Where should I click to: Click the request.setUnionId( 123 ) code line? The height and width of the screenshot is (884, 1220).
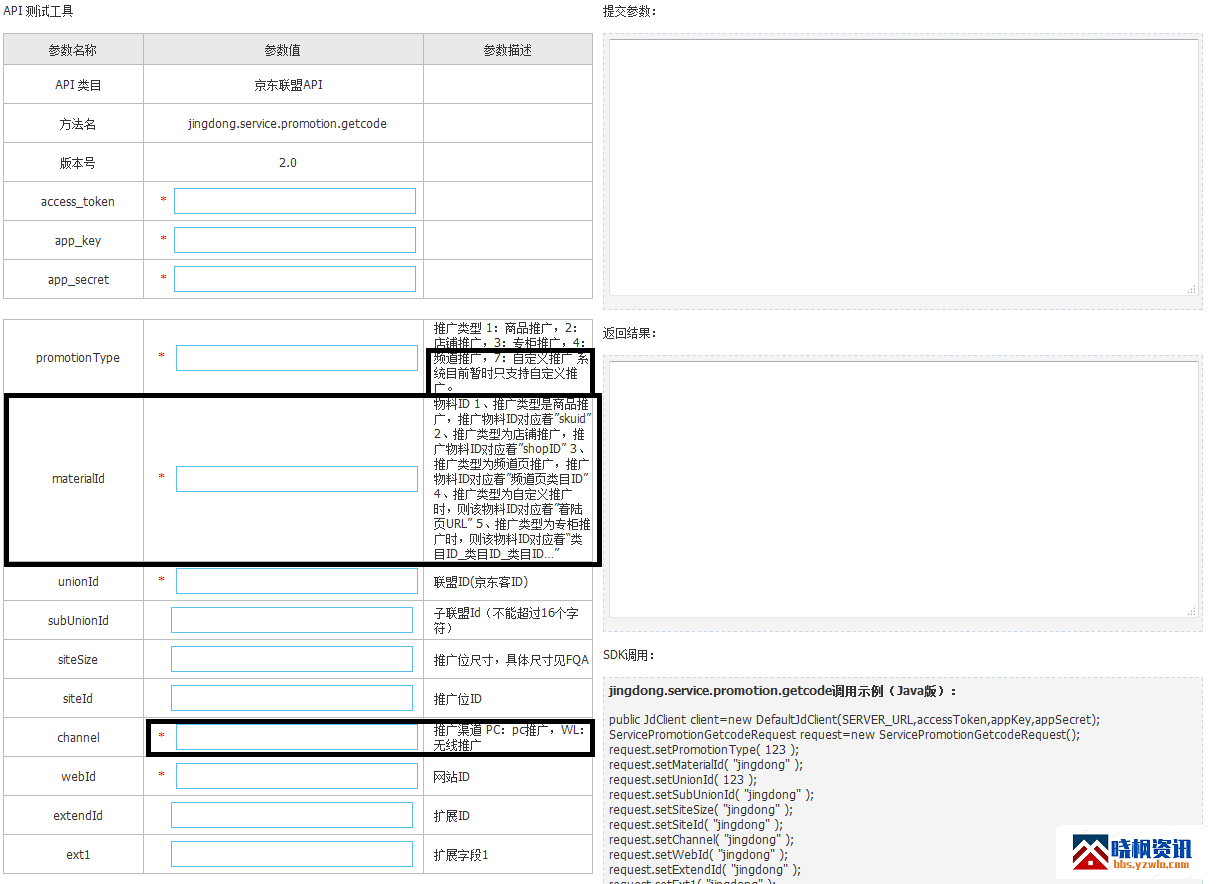[683, 780]
